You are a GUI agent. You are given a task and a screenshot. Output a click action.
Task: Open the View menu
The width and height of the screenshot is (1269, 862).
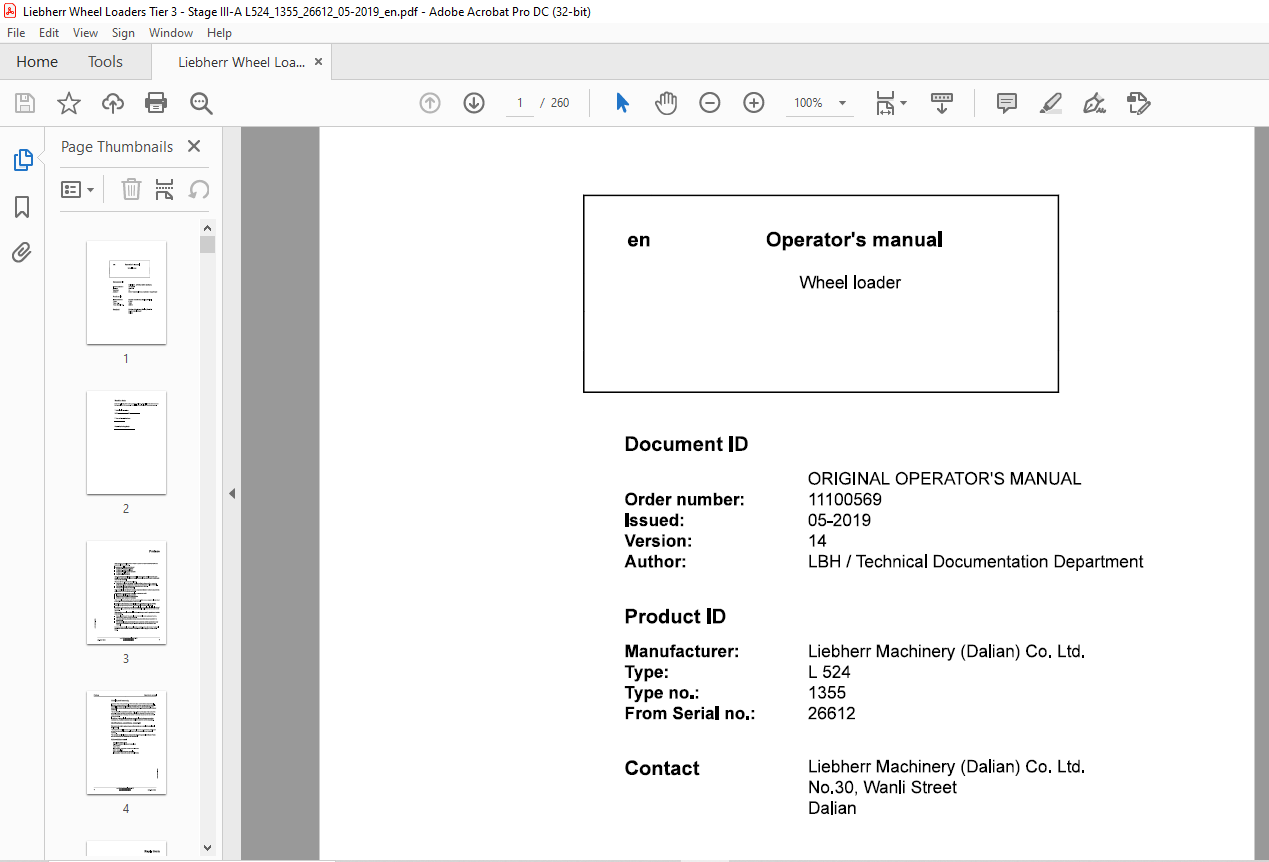pyautogui.click(x=85, y=33)
